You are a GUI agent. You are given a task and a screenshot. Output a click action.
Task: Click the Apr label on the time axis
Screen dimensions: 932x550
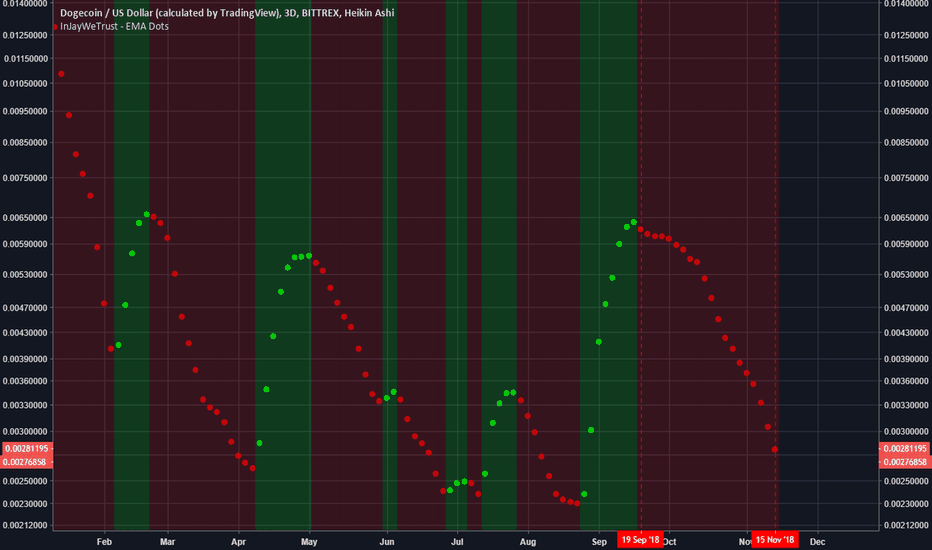click(x=238, y=542)
